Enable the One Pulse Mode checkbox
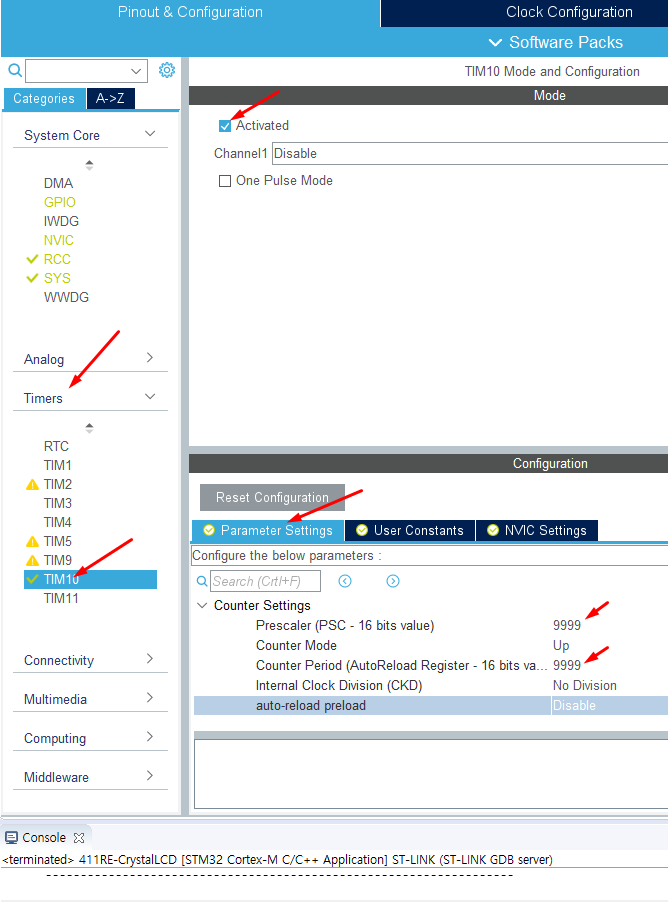668x902 pixels. click(225, 181)
